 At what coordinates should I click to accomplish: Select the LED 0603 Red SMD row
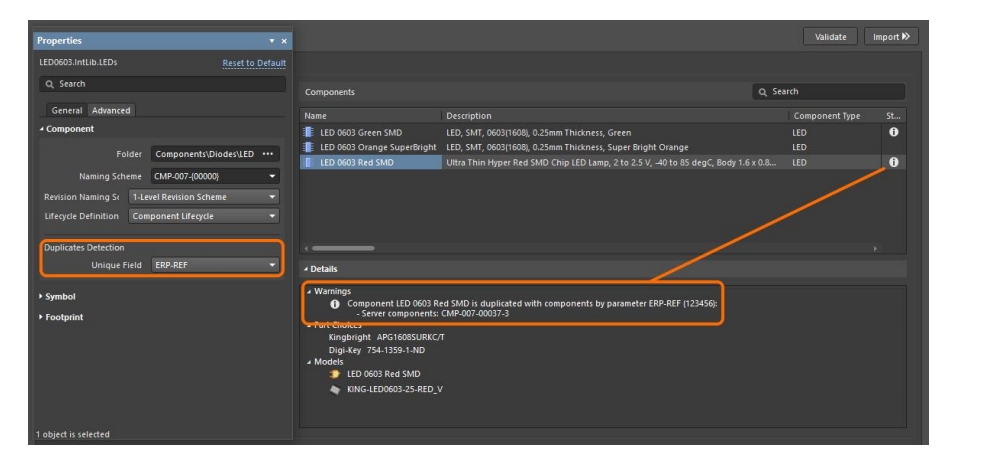(603, 162)
